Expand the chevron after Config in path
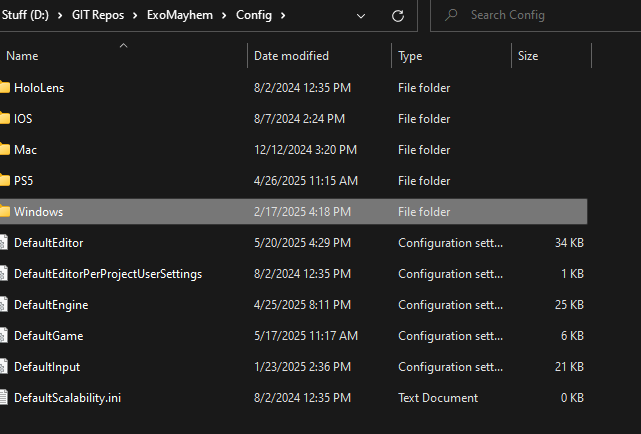Screen dimensions: 641x434 coord(284,16)
